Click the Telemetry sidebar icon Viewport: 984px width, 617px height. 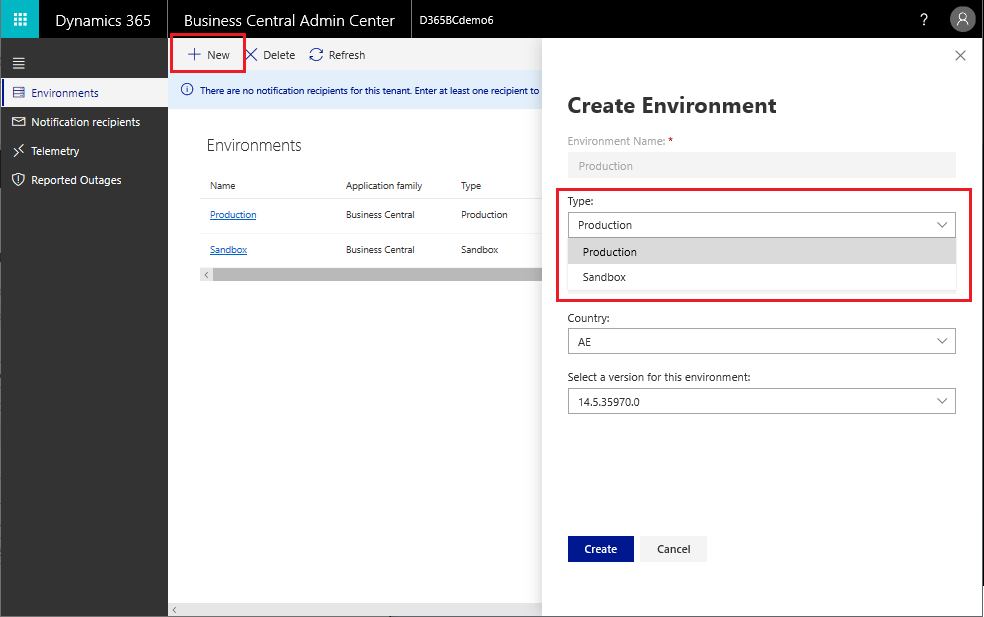point(19,151)
